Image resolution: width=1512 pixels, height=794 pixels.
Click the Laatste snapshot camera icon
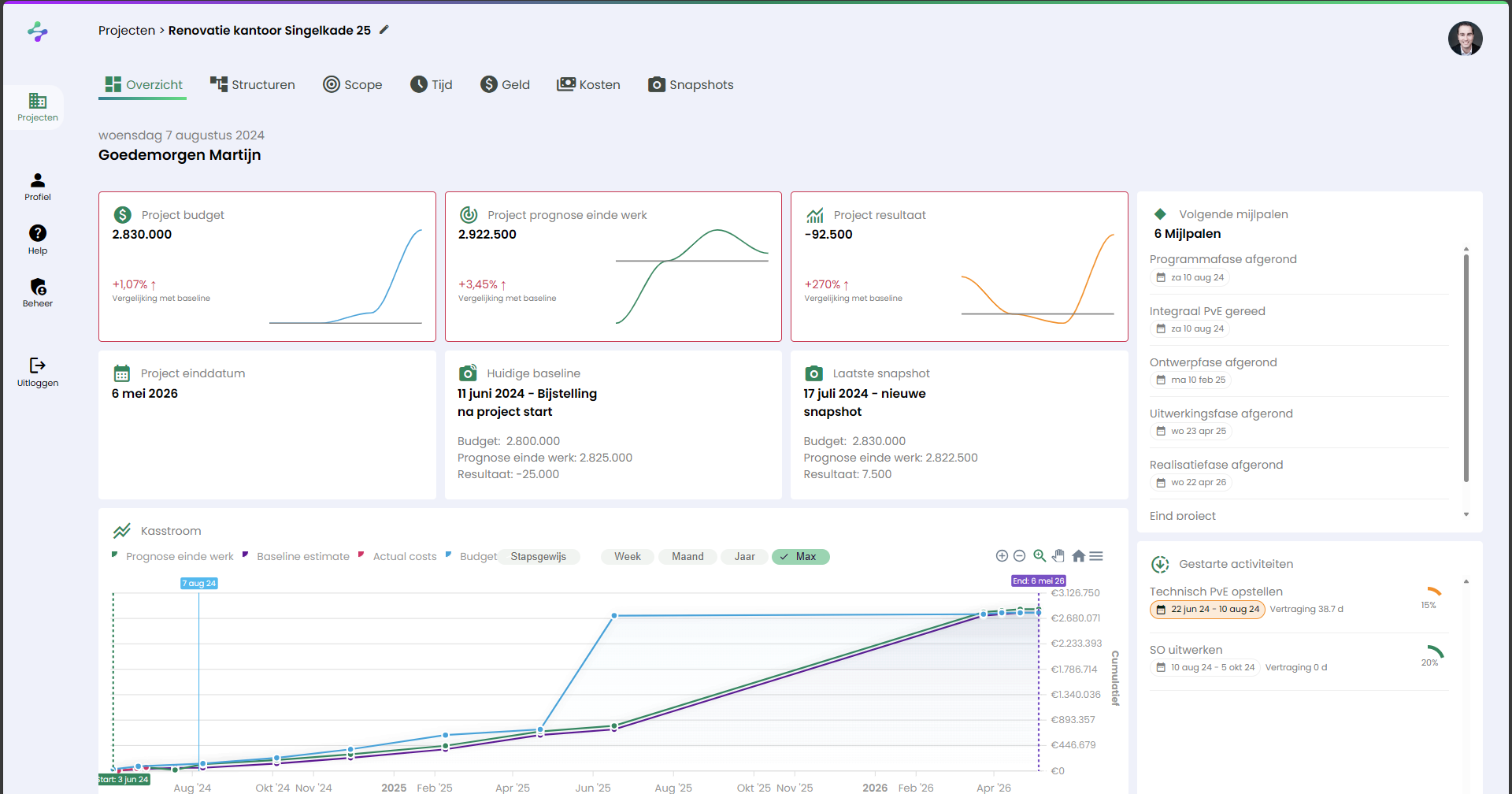(814, 373)
